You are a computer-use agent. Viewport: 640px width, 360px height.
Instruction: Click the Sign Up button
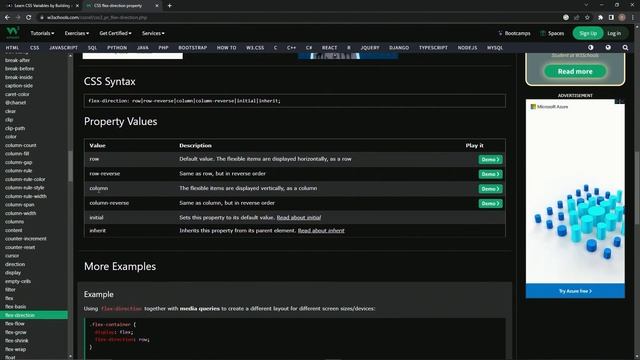coord(588,33)
